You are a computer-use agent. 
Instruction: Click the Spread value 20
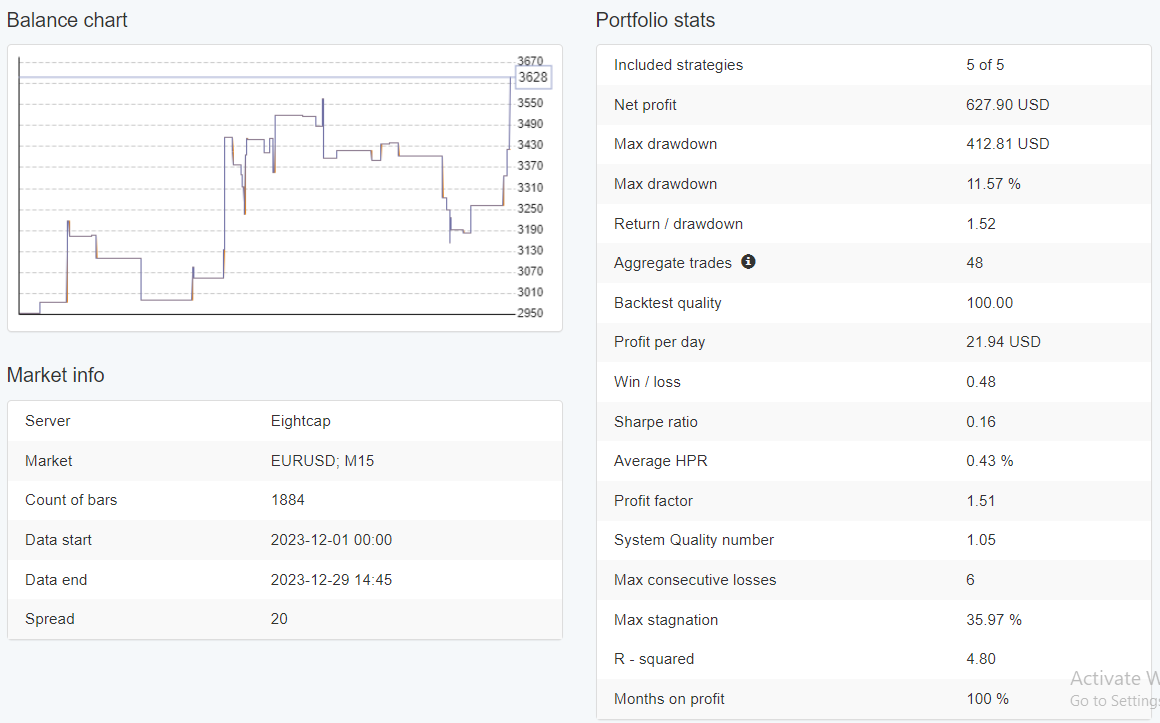click(x=279, y=619)
